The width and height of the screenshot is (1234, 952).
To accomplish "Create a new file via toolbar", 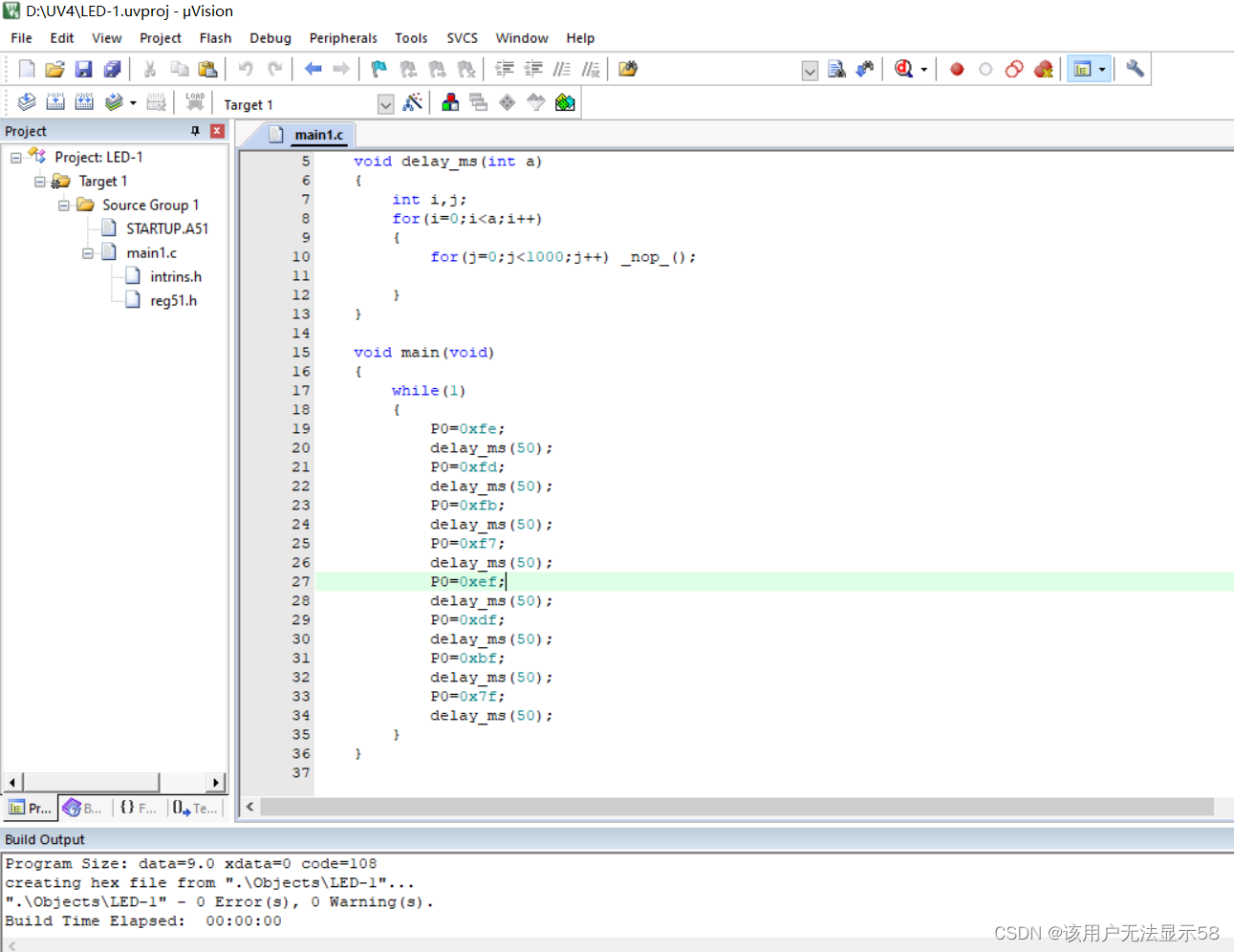I will 27,69.
